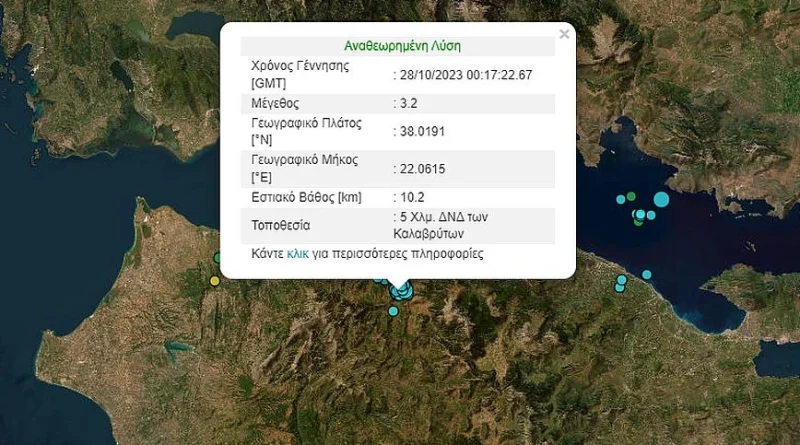Select the green marker above the yellow marker

216,259
